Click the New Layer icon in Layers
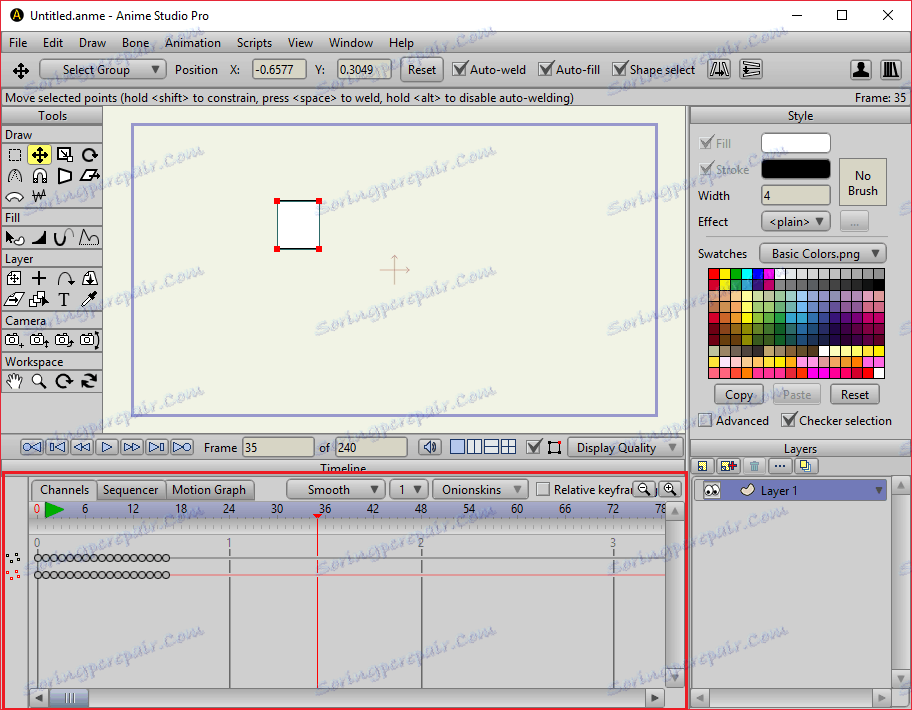912x710 pixels. pyautogui.click(x=703, y=466)
